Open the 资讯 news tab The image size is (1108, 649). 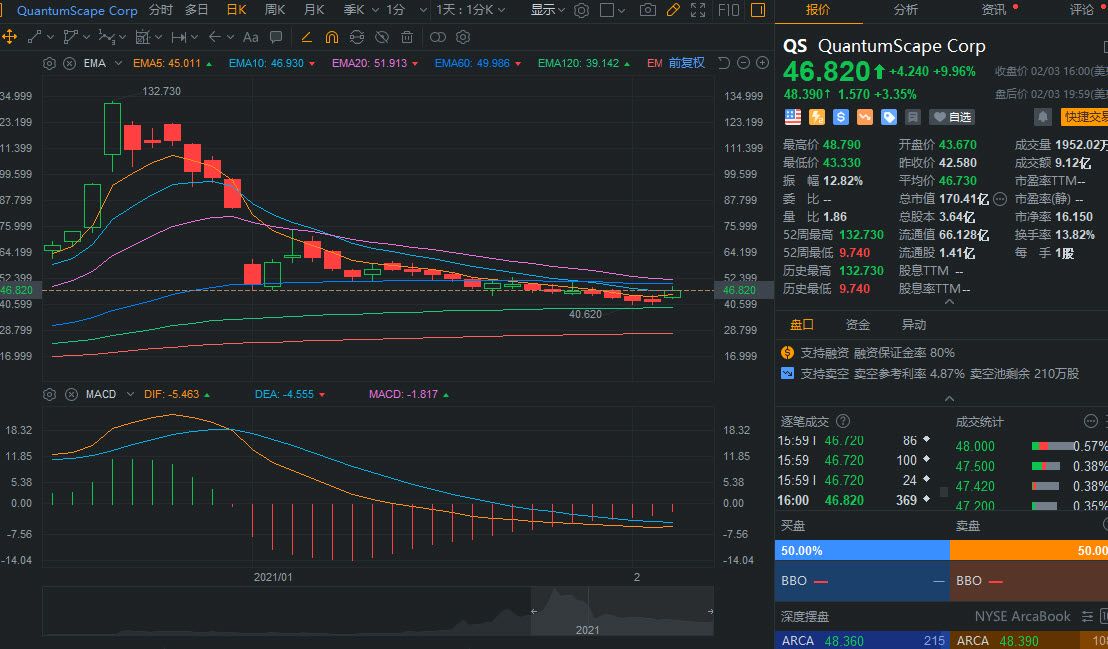click(994, 9)
